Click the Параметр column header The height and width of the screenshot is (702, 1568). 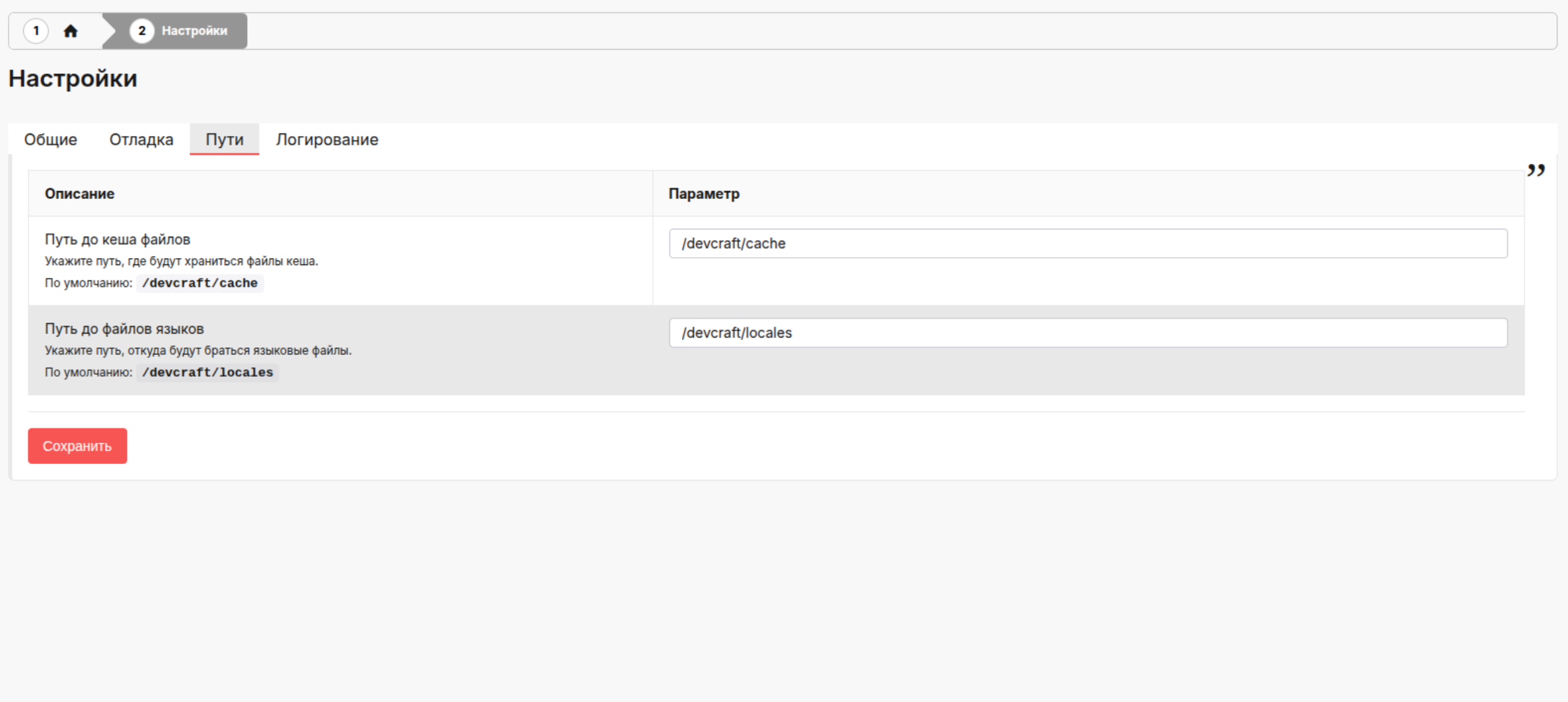coord(704,194)
